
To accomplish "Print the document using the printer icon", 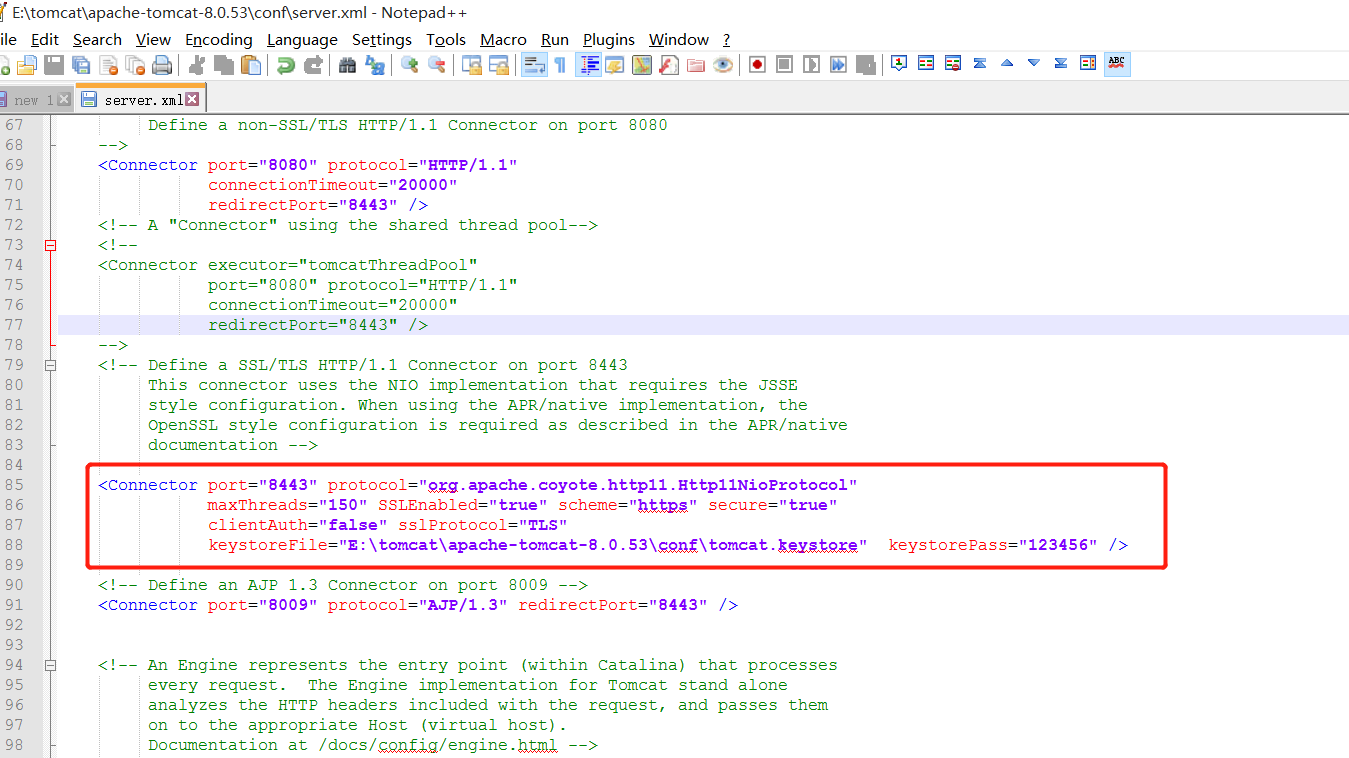I will (162, 65).
